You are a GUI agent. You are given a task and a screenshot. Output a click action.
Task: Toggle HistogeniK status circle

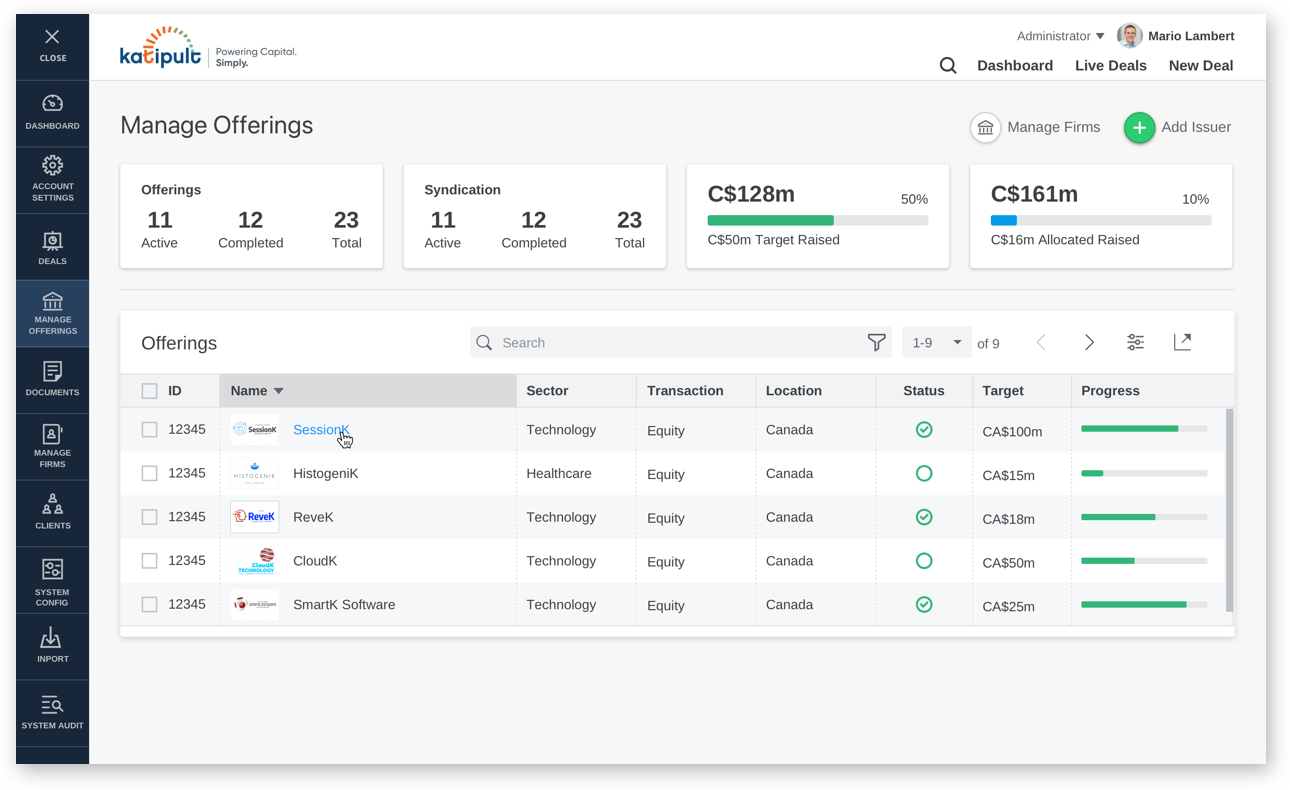pyautogui.click(x=924, y=474)
